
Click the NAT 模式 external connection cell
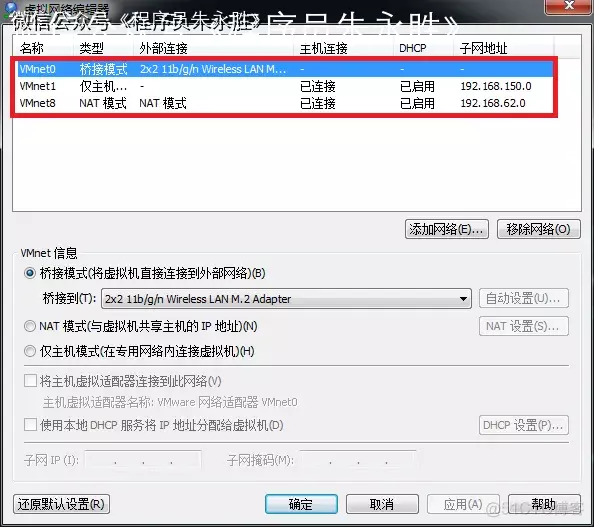pyautogui.click(x=163, y=103)
